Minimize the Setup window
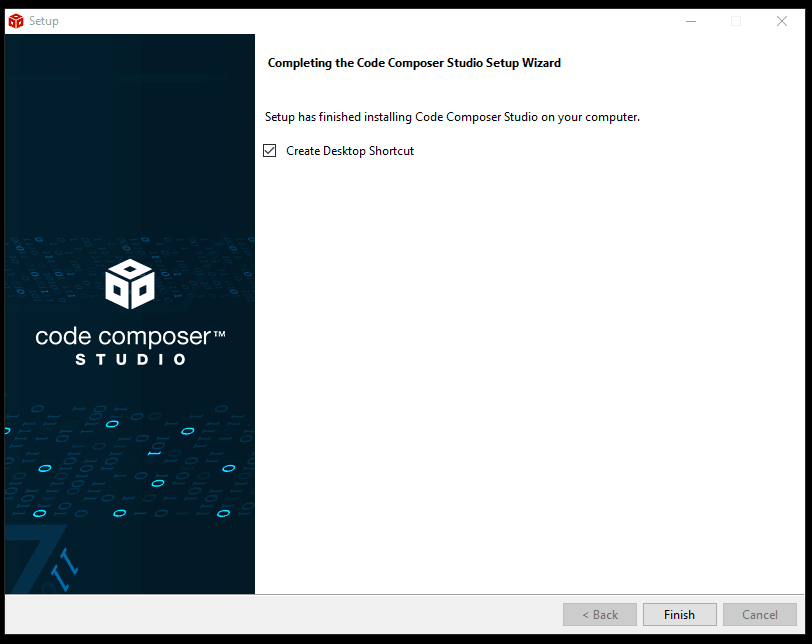Image resolution: width=812 pixels, height=644 pixels. (x=690, y=21)
